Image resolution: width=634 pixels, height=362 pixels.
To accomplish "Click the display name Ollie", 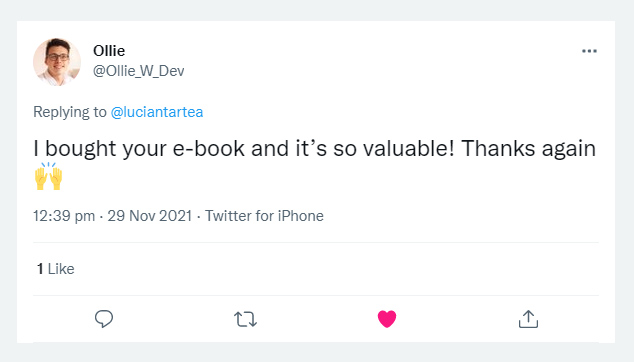I will [109, 51].
